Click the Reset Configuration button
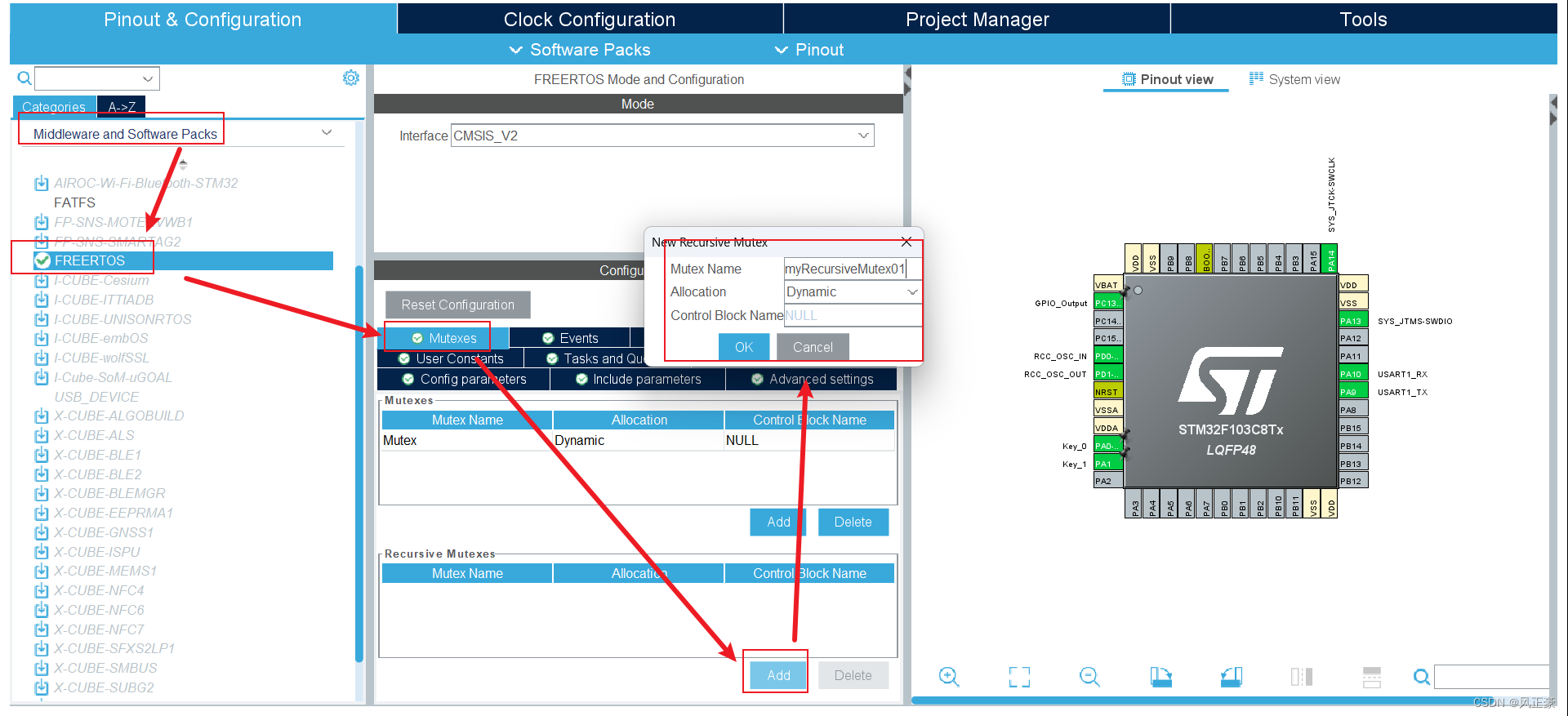The height and width of the screenshot is (716, 1568). click(x=458, y=305)
